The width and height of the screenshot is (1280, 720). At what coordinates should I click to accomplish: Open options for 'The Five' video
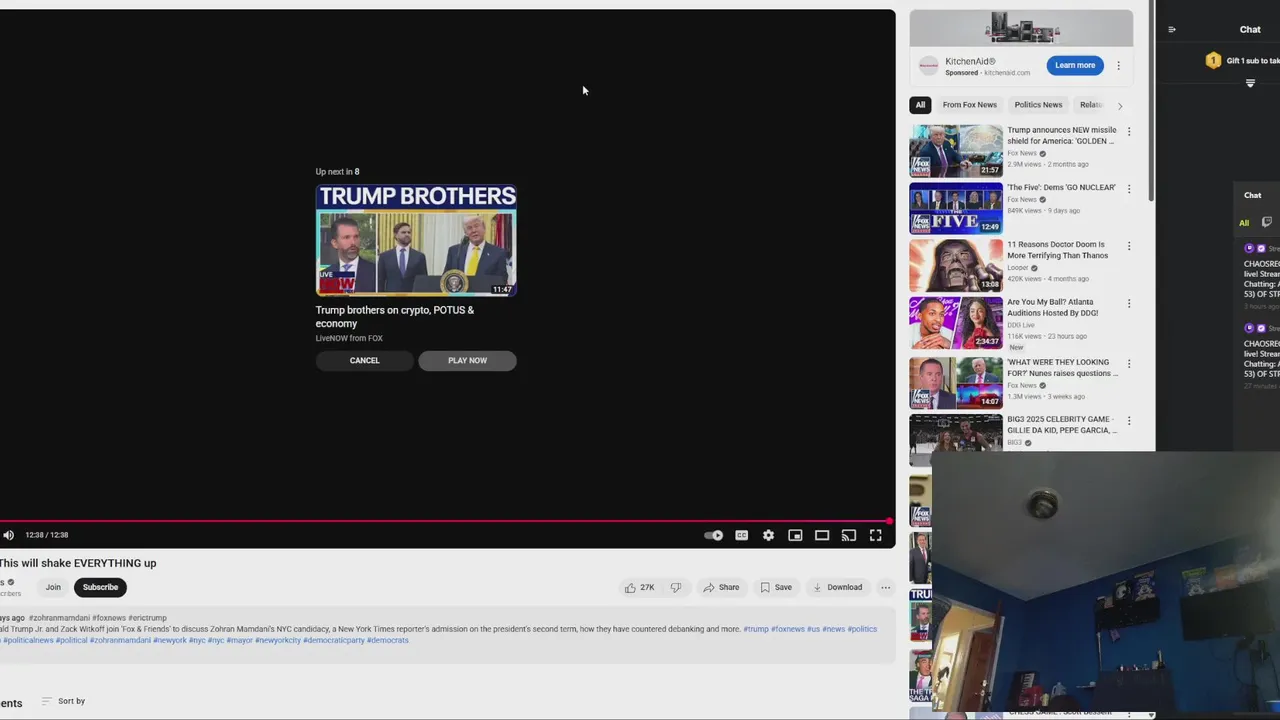click(1129, 189)
